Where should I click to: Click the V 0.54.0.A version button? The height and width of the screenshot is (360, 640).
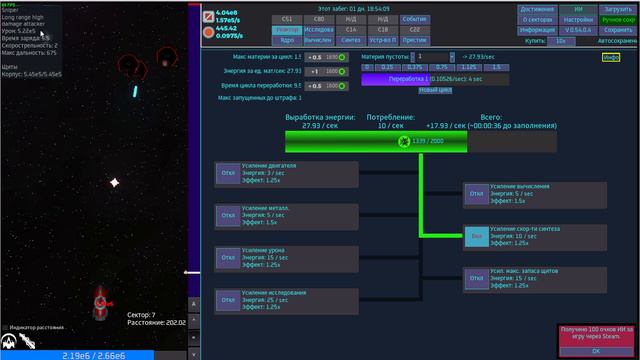click(578, 30)
